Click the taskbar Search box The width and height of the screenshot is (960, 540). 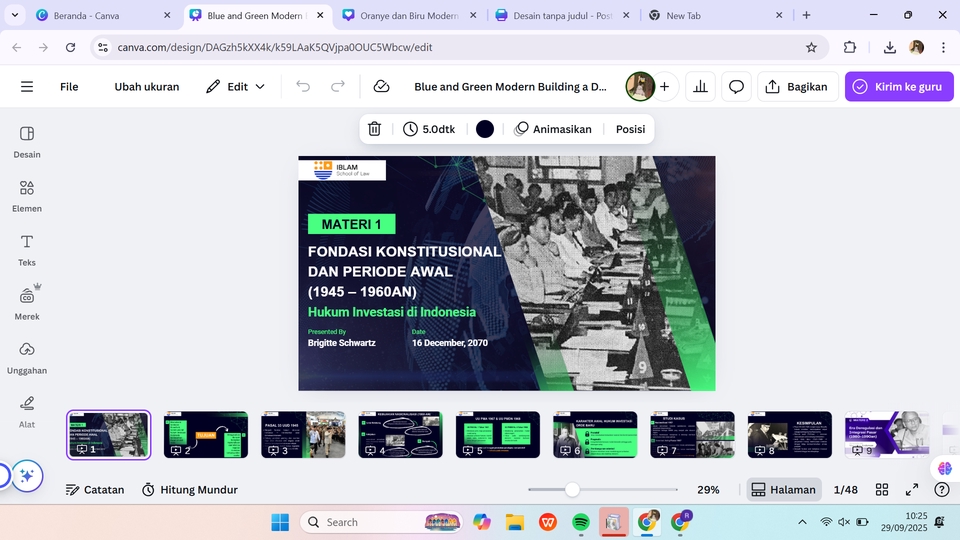381,522
